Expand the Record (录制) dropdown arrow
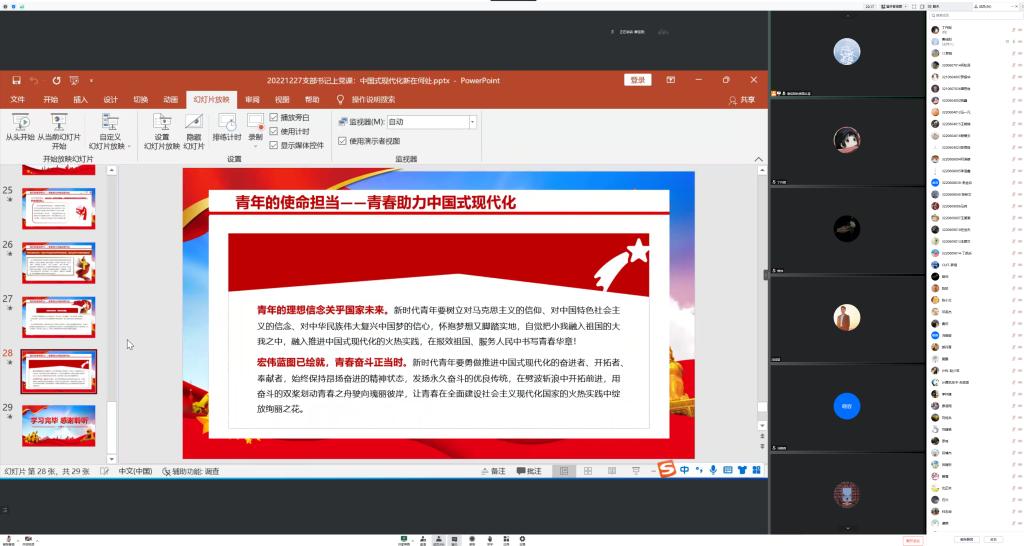 click(255, 146)
